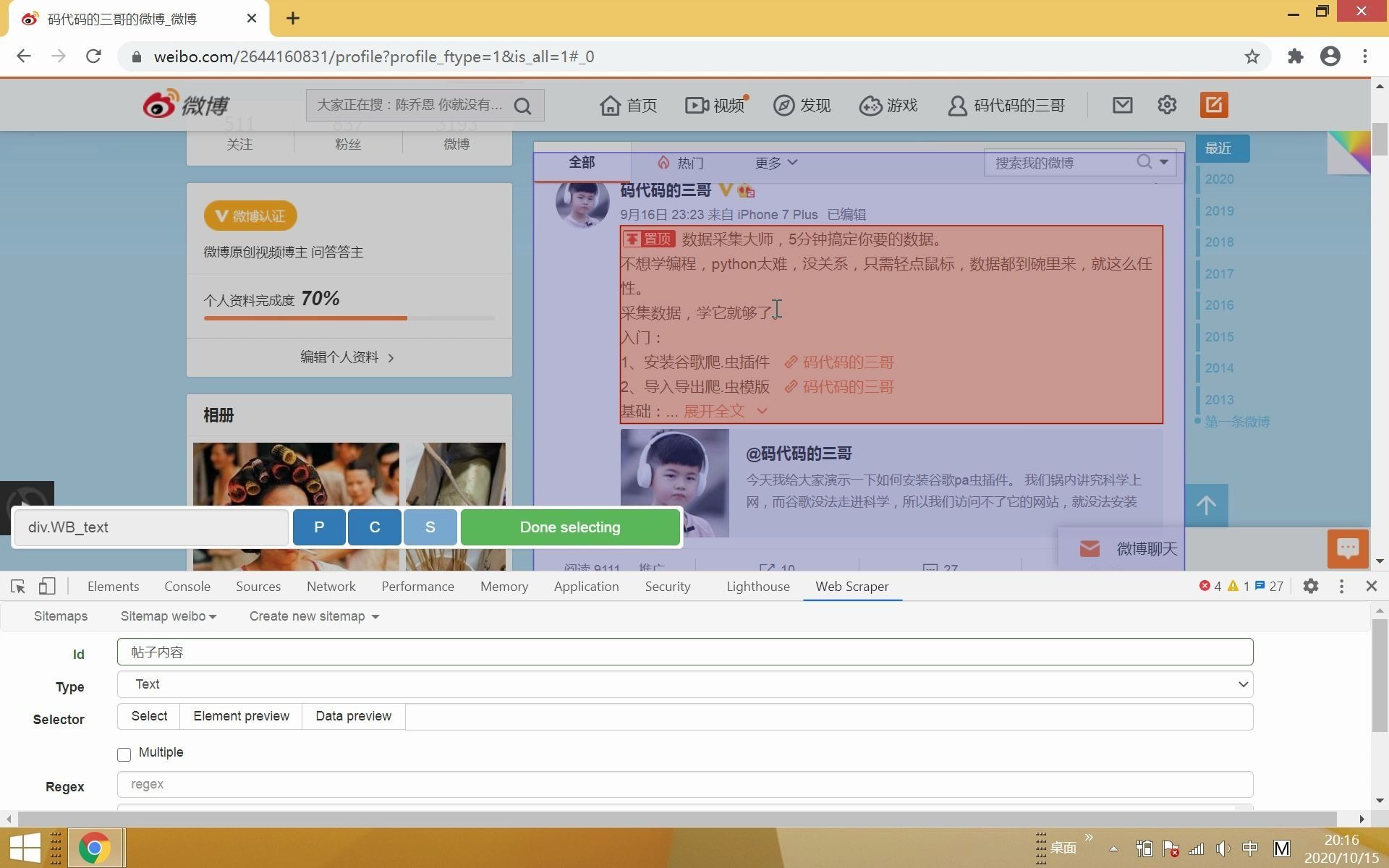Select the 热门 posts tab
This screenshot has height=868, width=1389.
(x=681, y=163)
